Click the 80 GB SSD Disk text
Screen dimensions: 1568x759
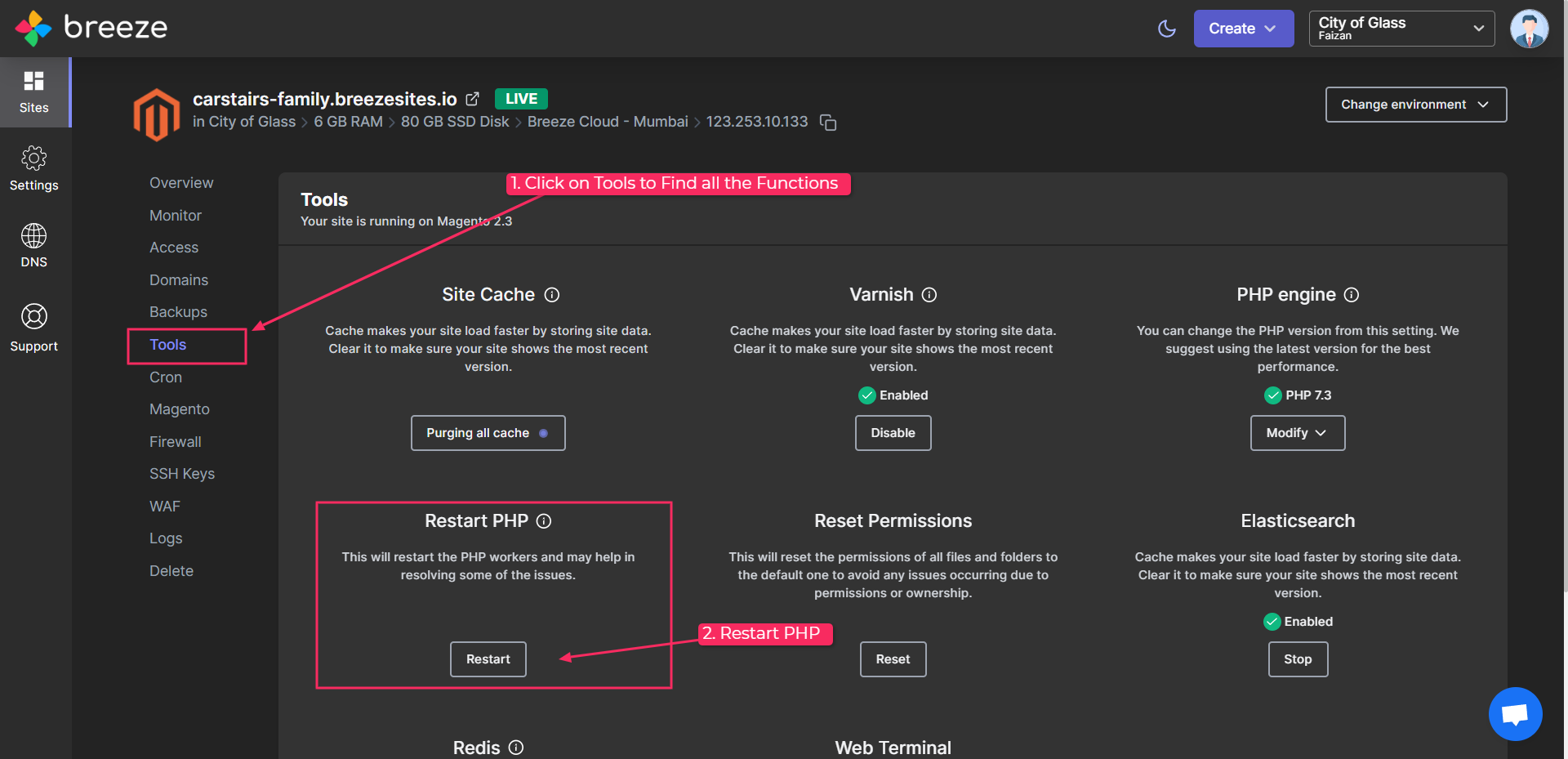[x=455, y=122]
